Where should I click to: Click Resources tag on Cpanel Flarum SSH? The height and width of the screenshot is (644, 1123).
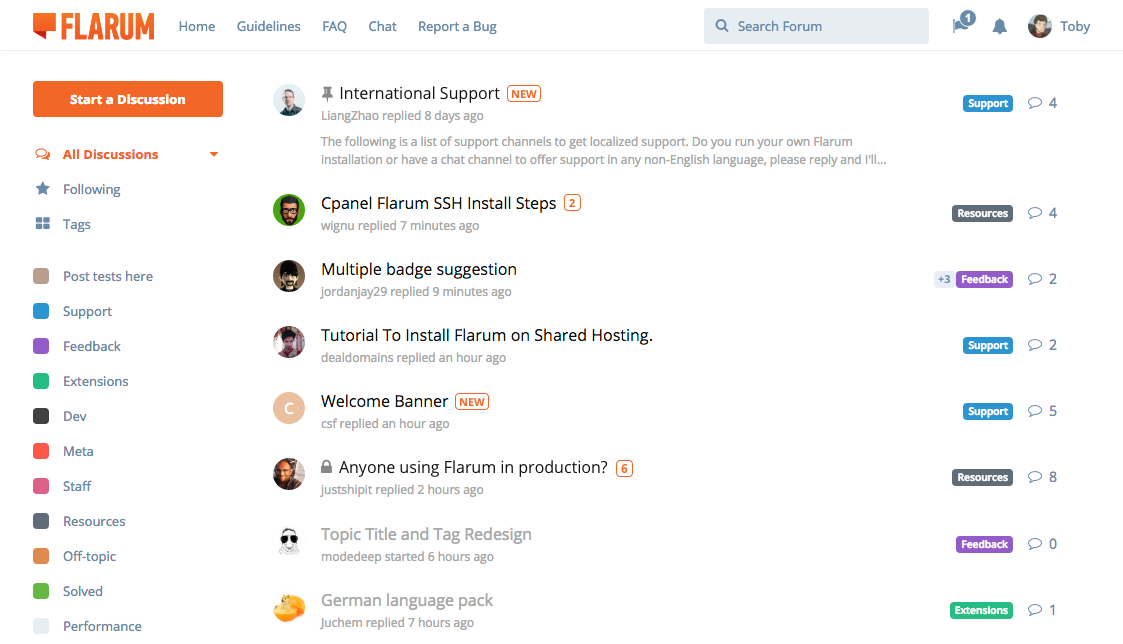(983, 213)
